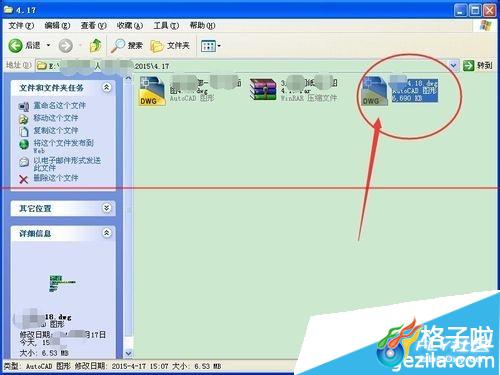Click the red X delete this file
Viewport: 500px width, 375px height.
pos(23,179)
